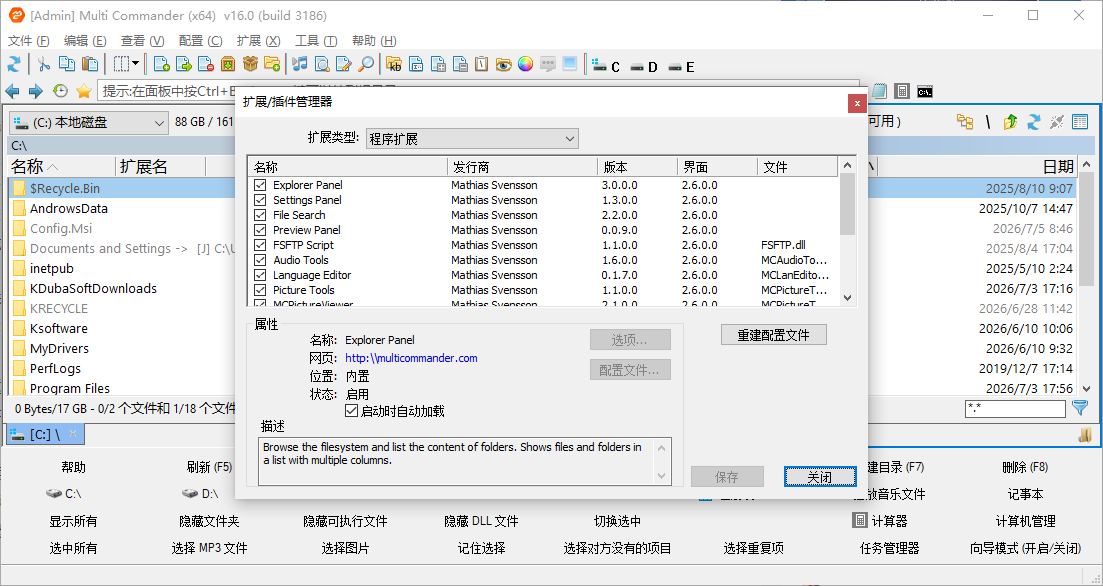Viewport: 1103px width, 586px height.
Task: Disable the Audio Tools extension checkbox
Action: (x=260, y=260)
